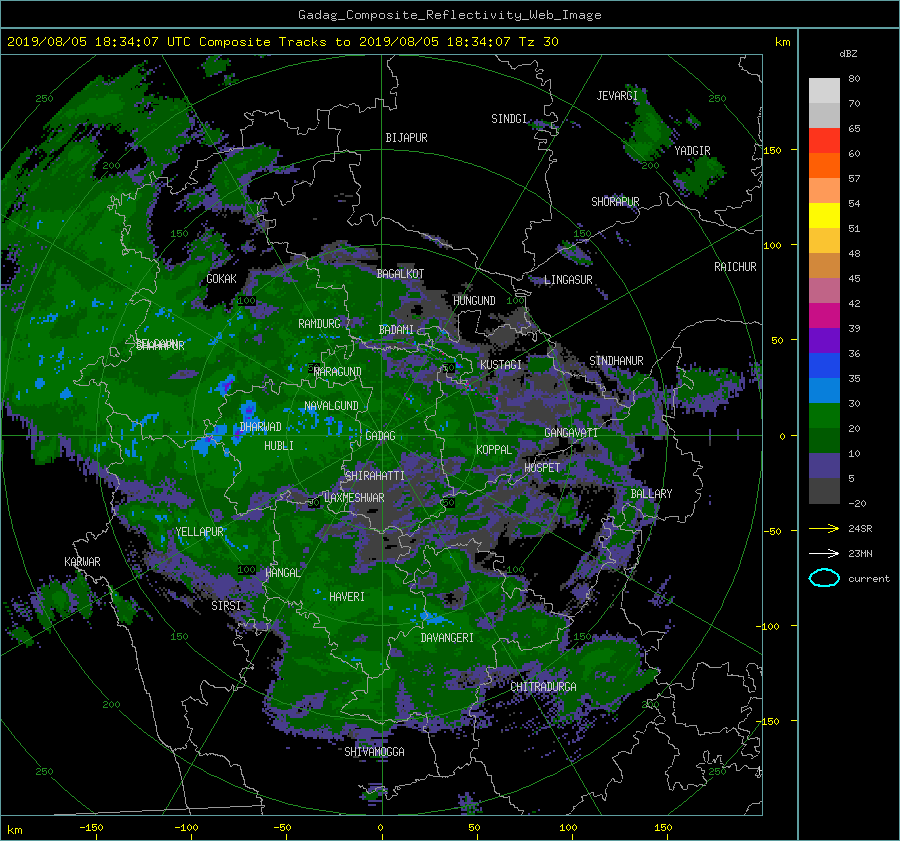This screenshot has height=841, width=900.
Task: Click the YELLAPUR city label
Action: [200, 532]
